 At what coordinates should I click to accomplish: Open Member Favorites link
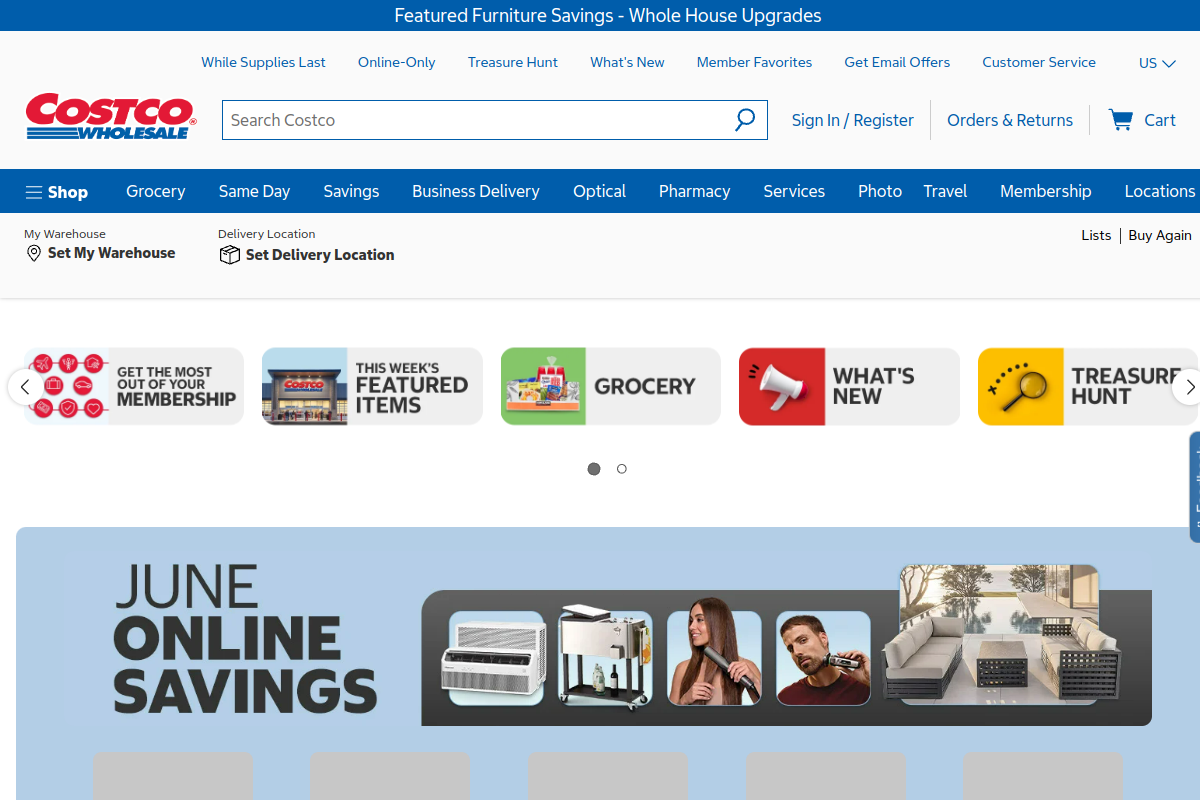coord(754,62)
